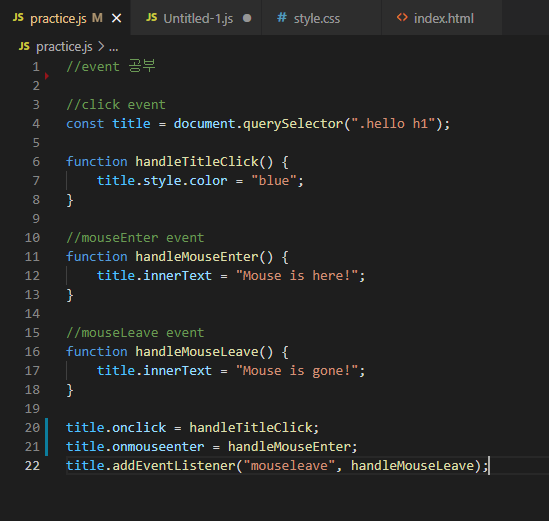This screenshot has width=549, height=521.
Task: Click the 'const' keyword on line 4
Action: pos(85,124)
